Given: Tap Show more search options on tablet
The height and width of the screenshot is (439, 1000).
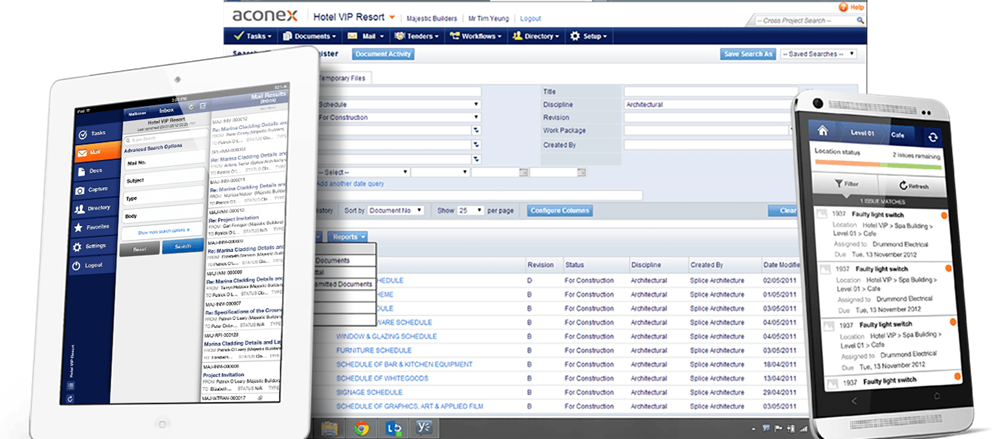Looking at the screenshot, I should (x=164, y=231).
